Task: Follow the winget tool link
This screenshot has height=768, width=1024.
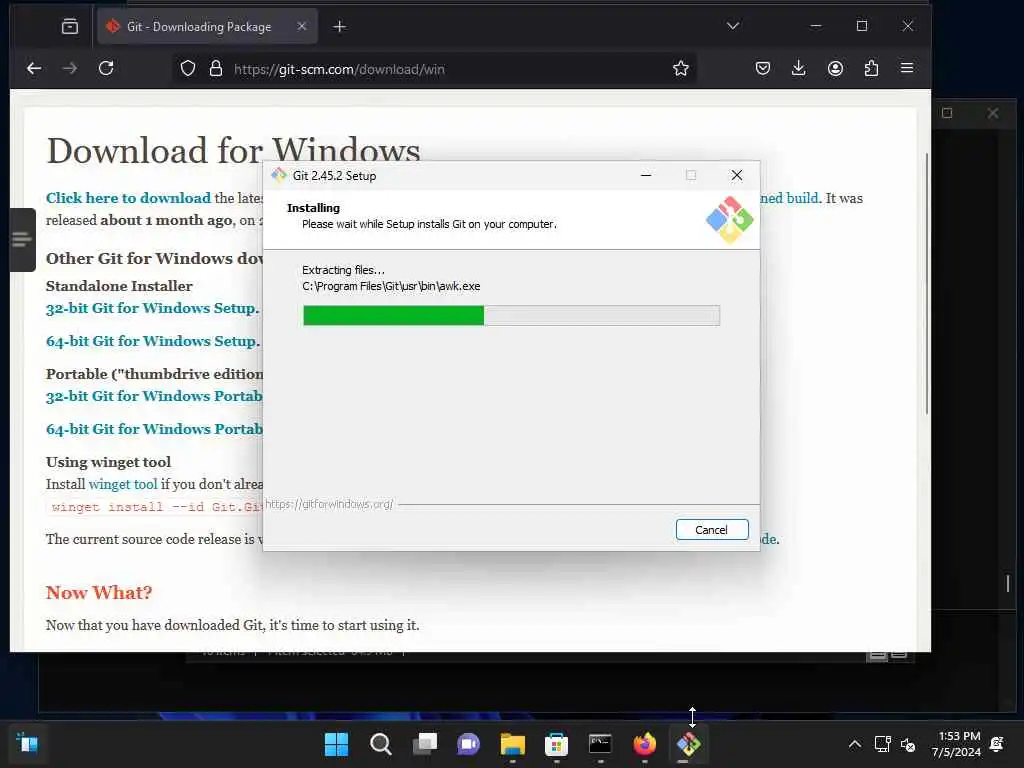Action: [x=123, y=484]
